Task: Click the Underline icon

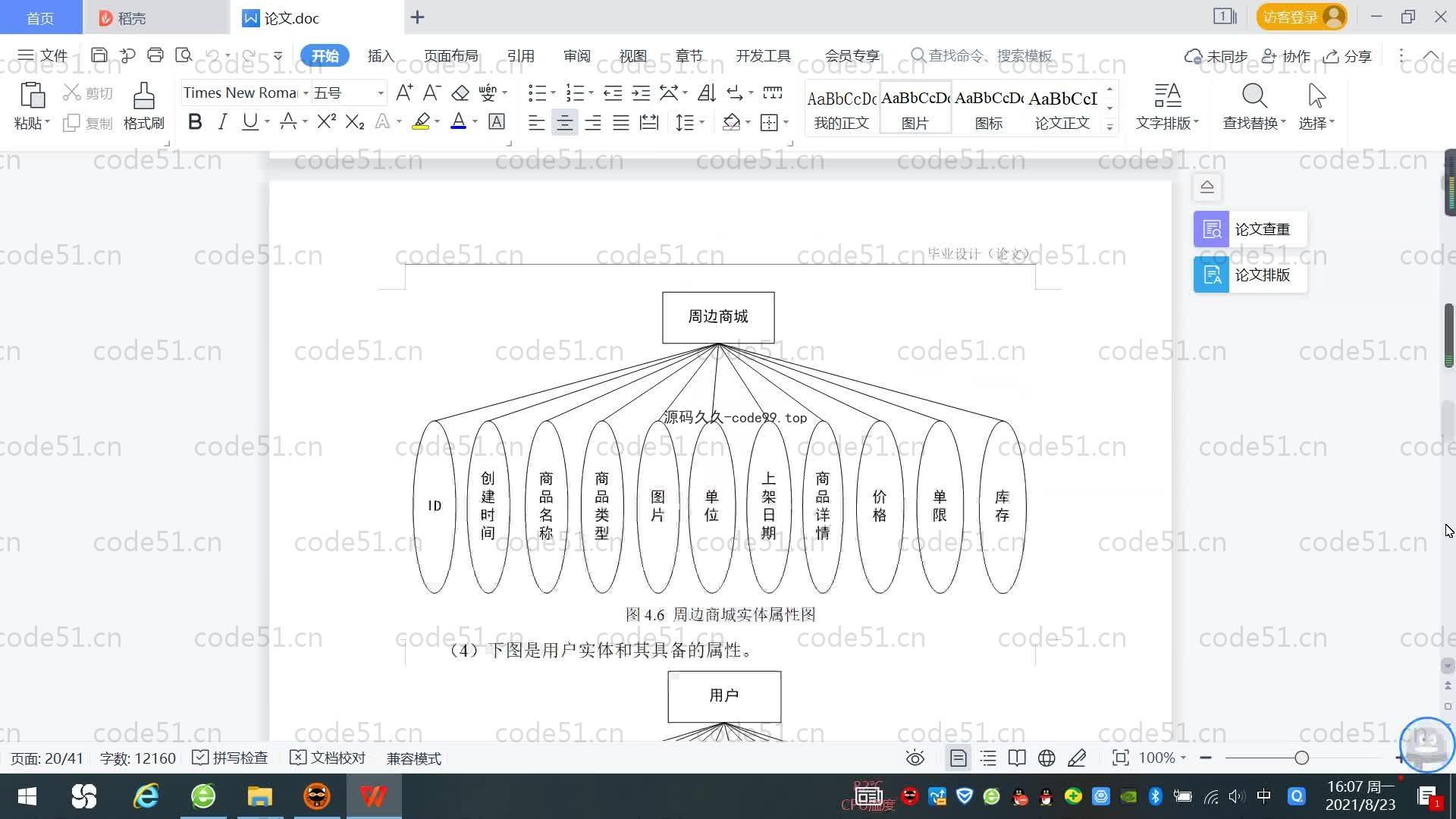Action: (249, 122)
